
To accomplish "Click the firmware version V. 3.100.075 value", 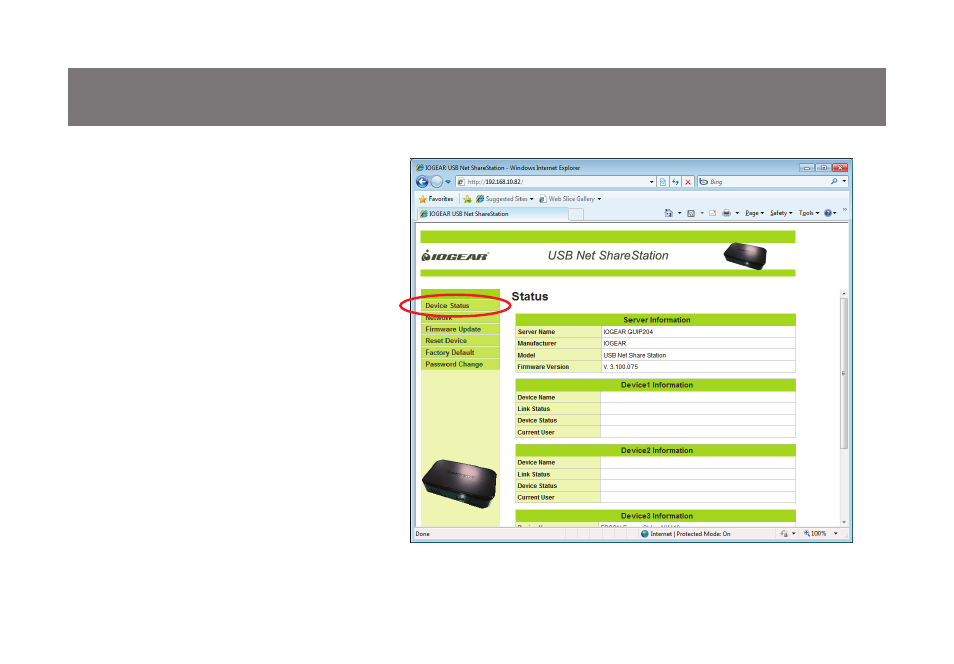I will click(621, 367).
